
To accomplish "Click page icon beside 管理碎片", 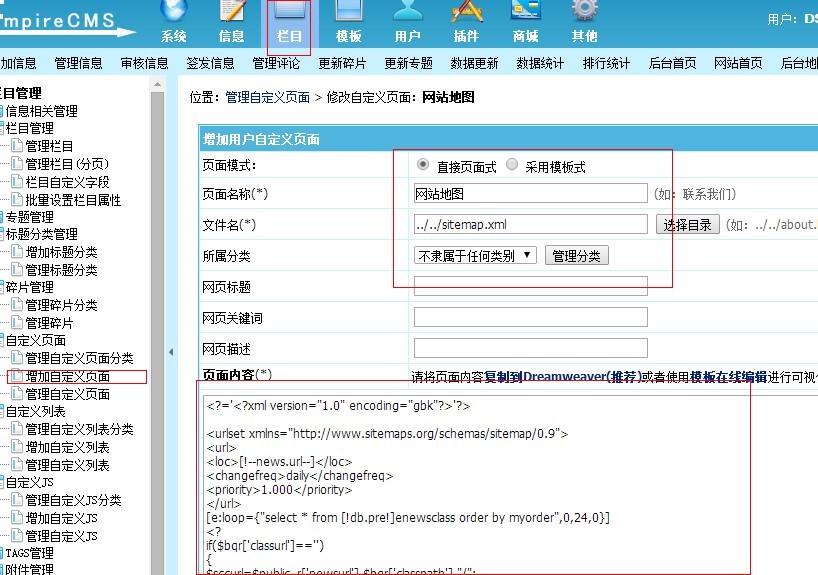I will (x=17, y=322).
